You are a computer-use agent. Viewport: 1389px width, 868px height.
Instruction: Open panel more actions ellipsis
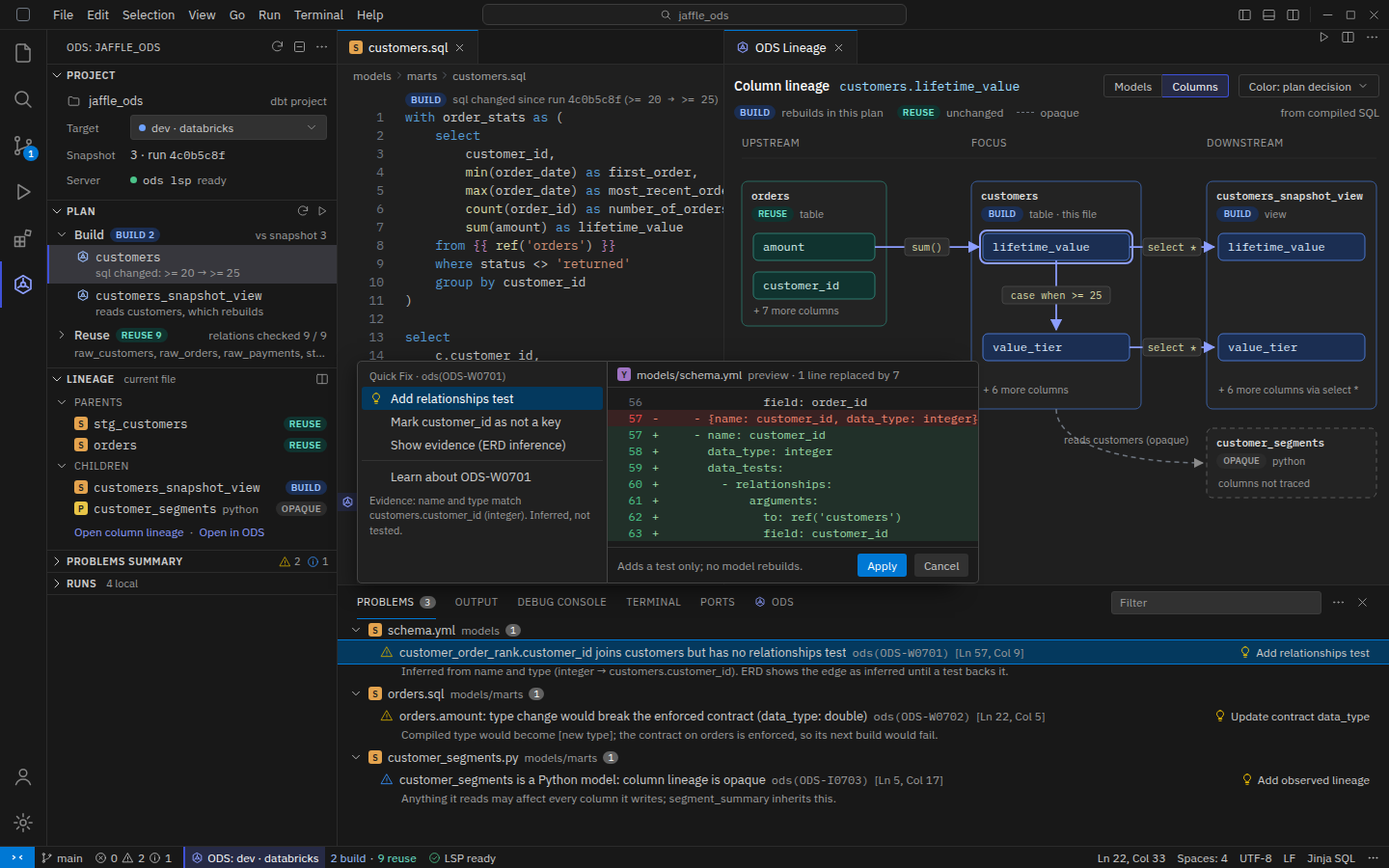1338,602
